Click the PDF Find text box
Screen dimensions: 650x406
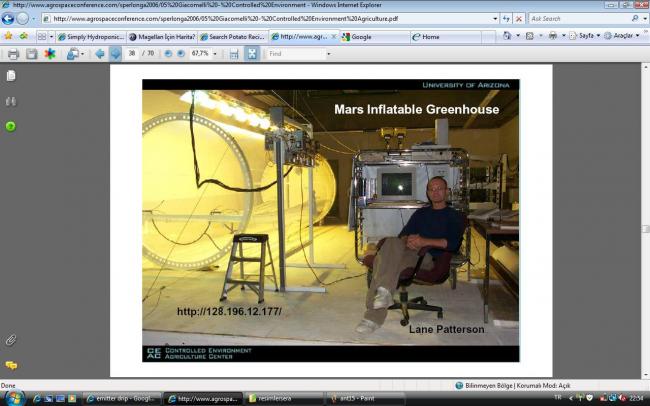pos(296,54)
